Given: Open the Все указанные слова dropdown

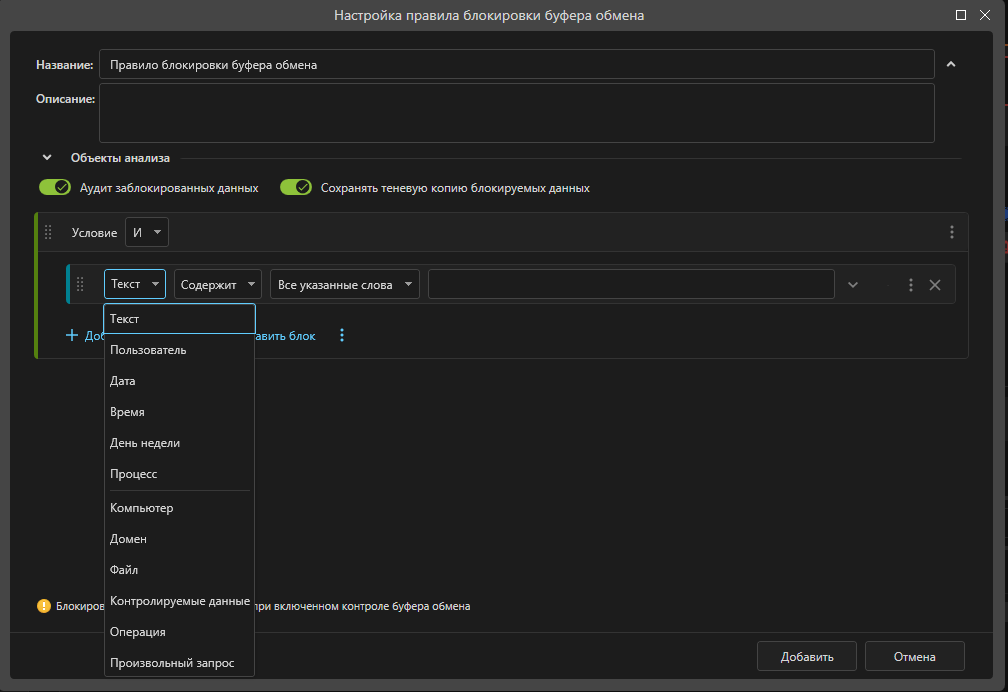Looking at the screenshot, I should click(x=345, y=285).
